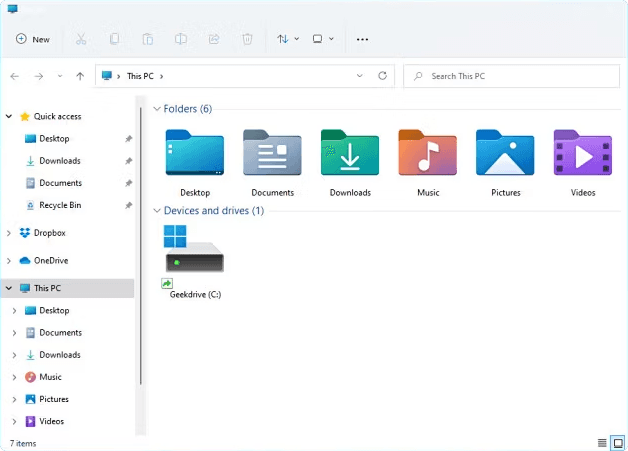Switch to Large icons view

pyautogui.click(x=618, y=443)
